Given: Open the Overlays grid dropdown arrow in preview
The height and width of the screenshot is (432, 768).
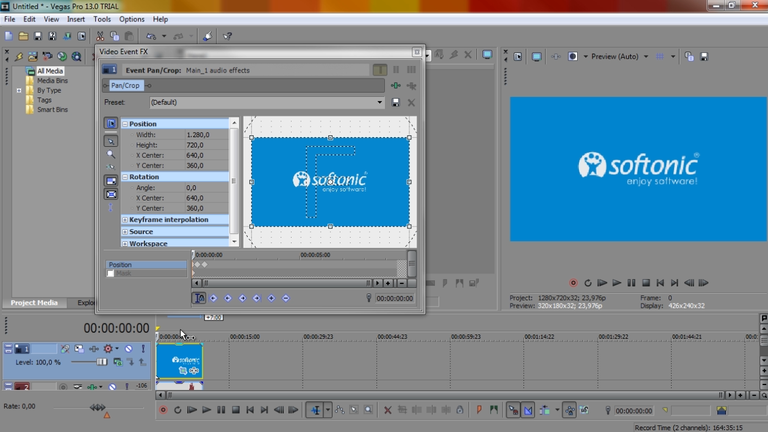Looking at the screenshot, I should pos(673,57).
